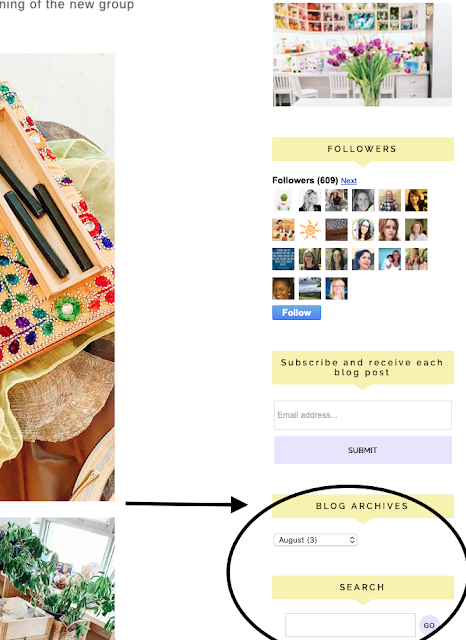Open the orange sun follower avatar

pos(310,229)
